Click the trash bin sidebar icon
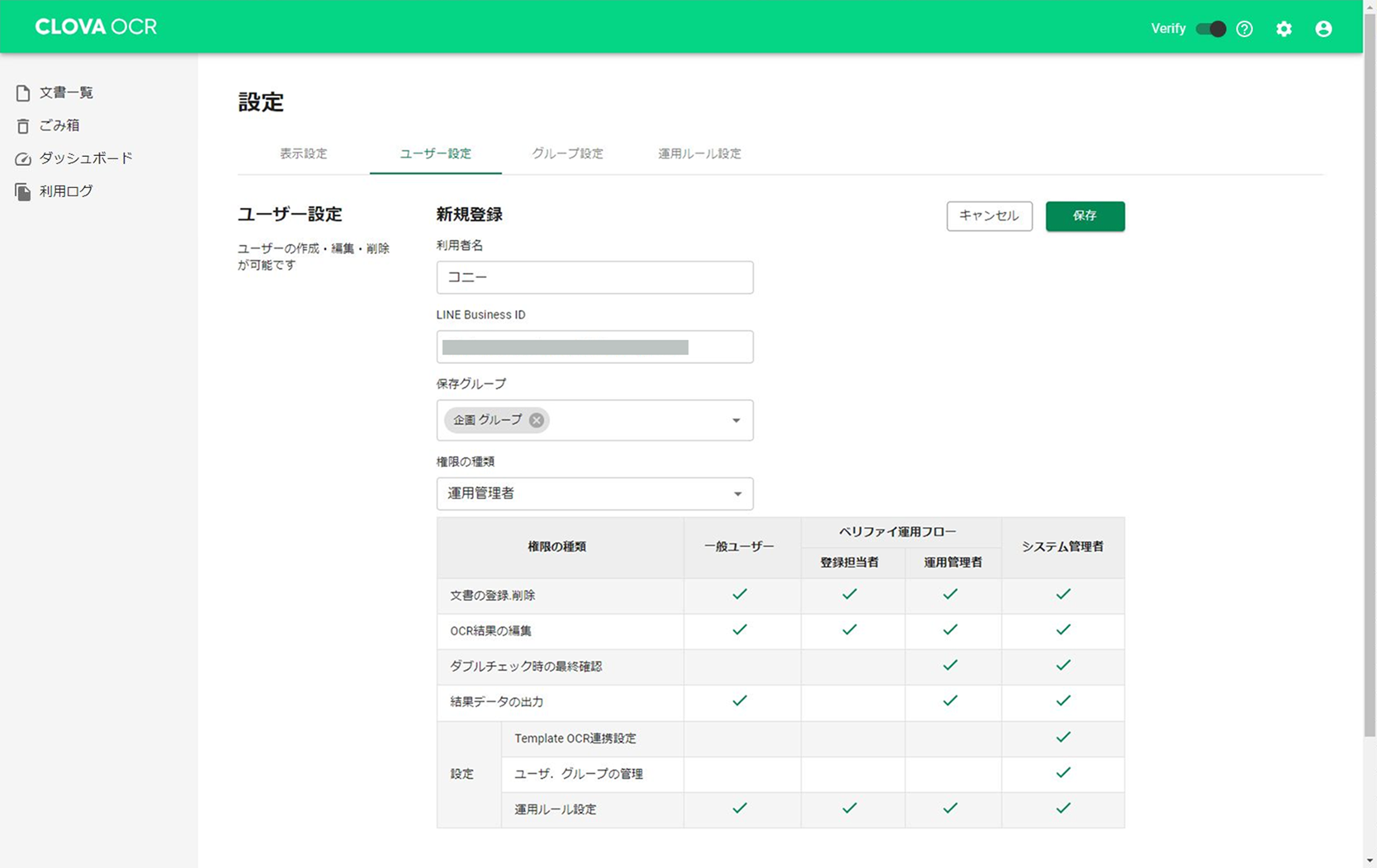The height and width of the screenshot is (868, 1377). [23, 126]
